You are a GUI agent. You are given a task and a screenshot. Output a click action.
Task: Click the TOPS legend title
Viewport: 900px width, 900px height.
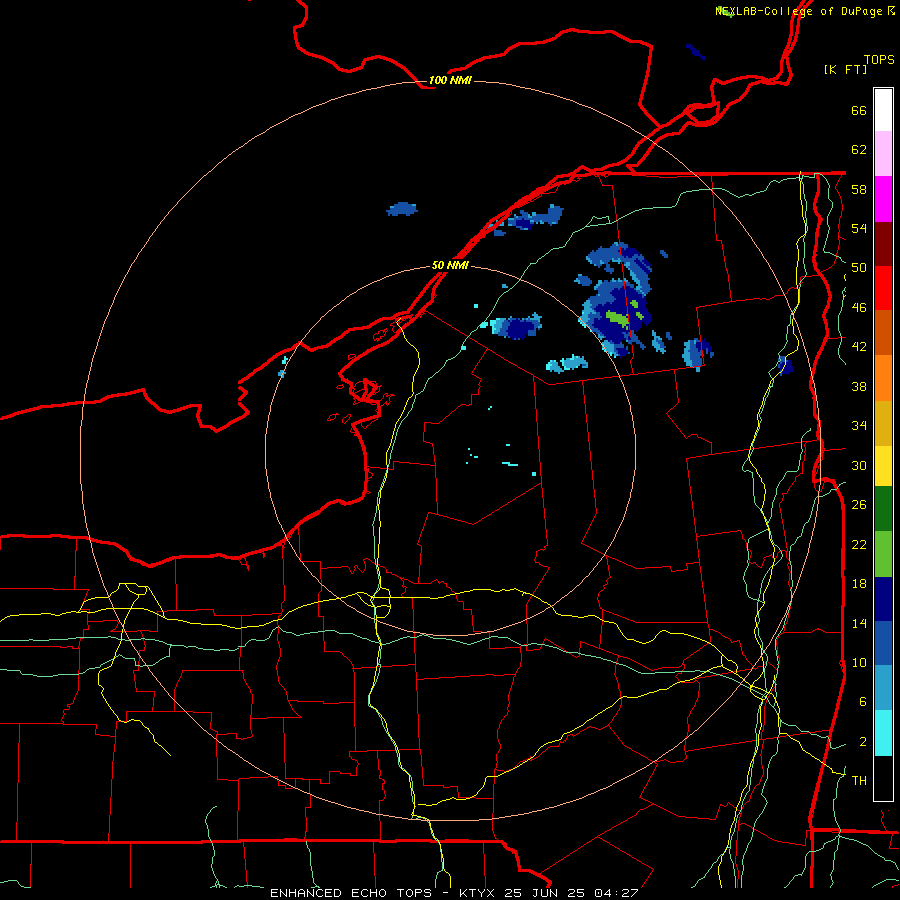[x=879, y=59]
